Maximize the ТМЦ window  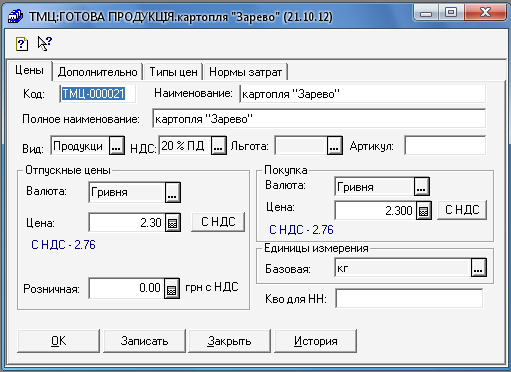pos(451,13)
